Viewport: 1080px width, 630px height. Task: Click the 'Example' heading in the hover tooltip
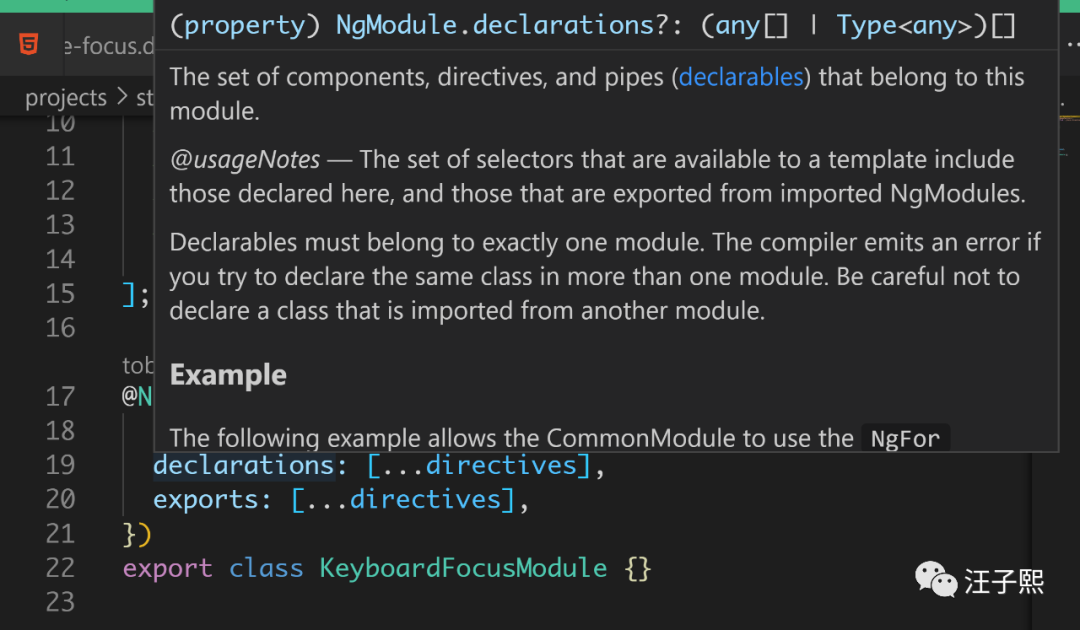pos(228,375)
